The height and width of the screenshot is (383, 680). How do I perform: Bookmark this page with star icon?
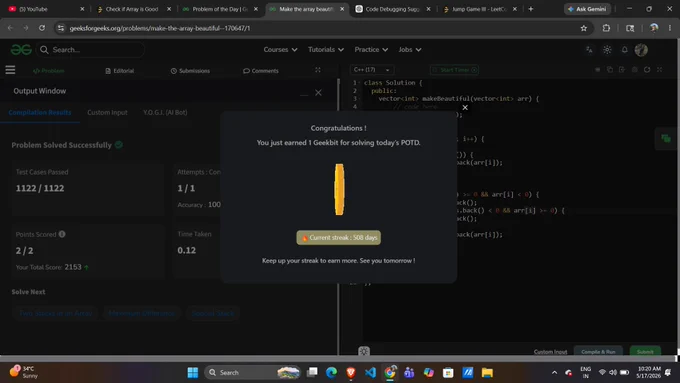click(584, 28)
